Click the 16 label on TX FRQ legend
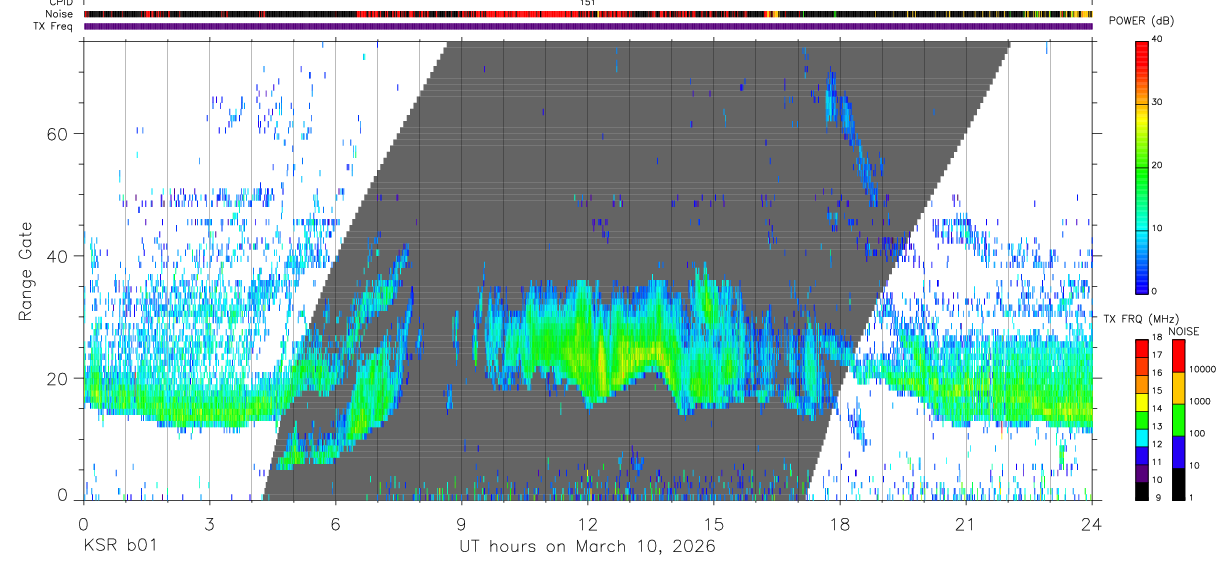This screenshot has height=567, width=1228. [x=1157, y=374]
